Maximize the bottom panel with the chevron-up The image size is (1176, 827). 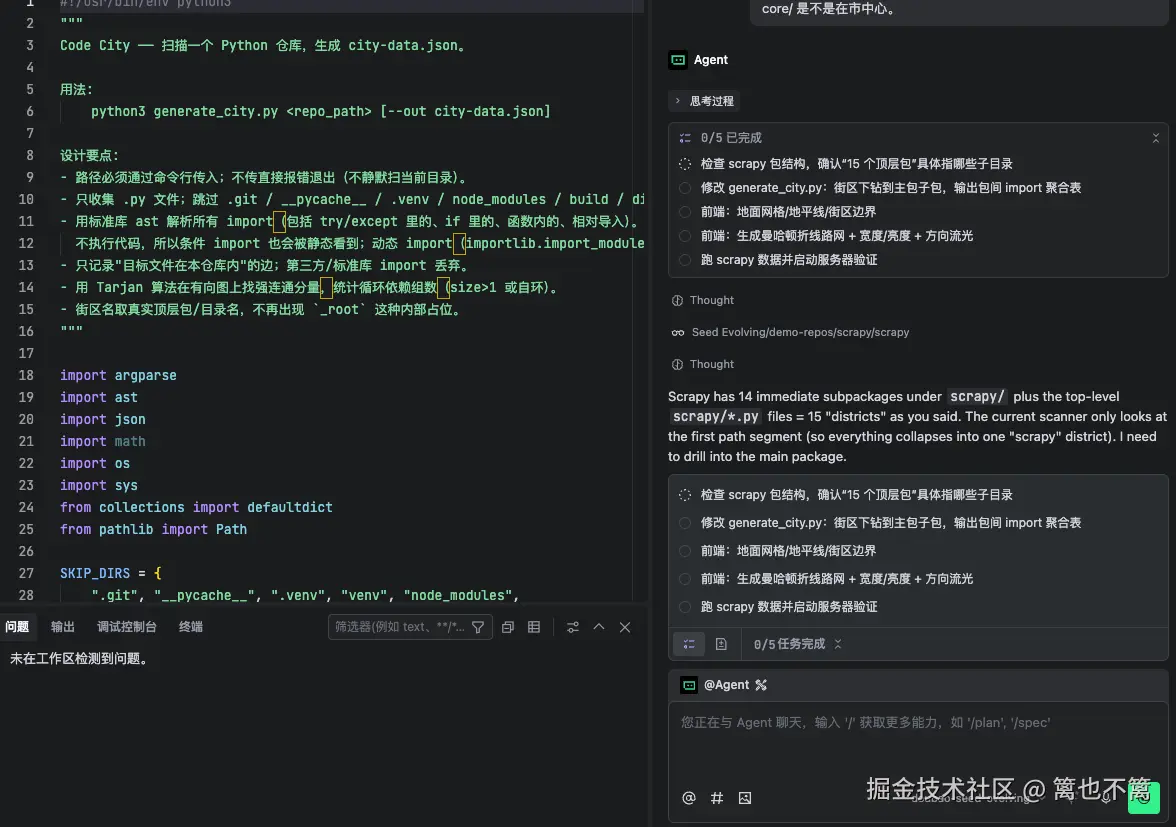[598, 627]
